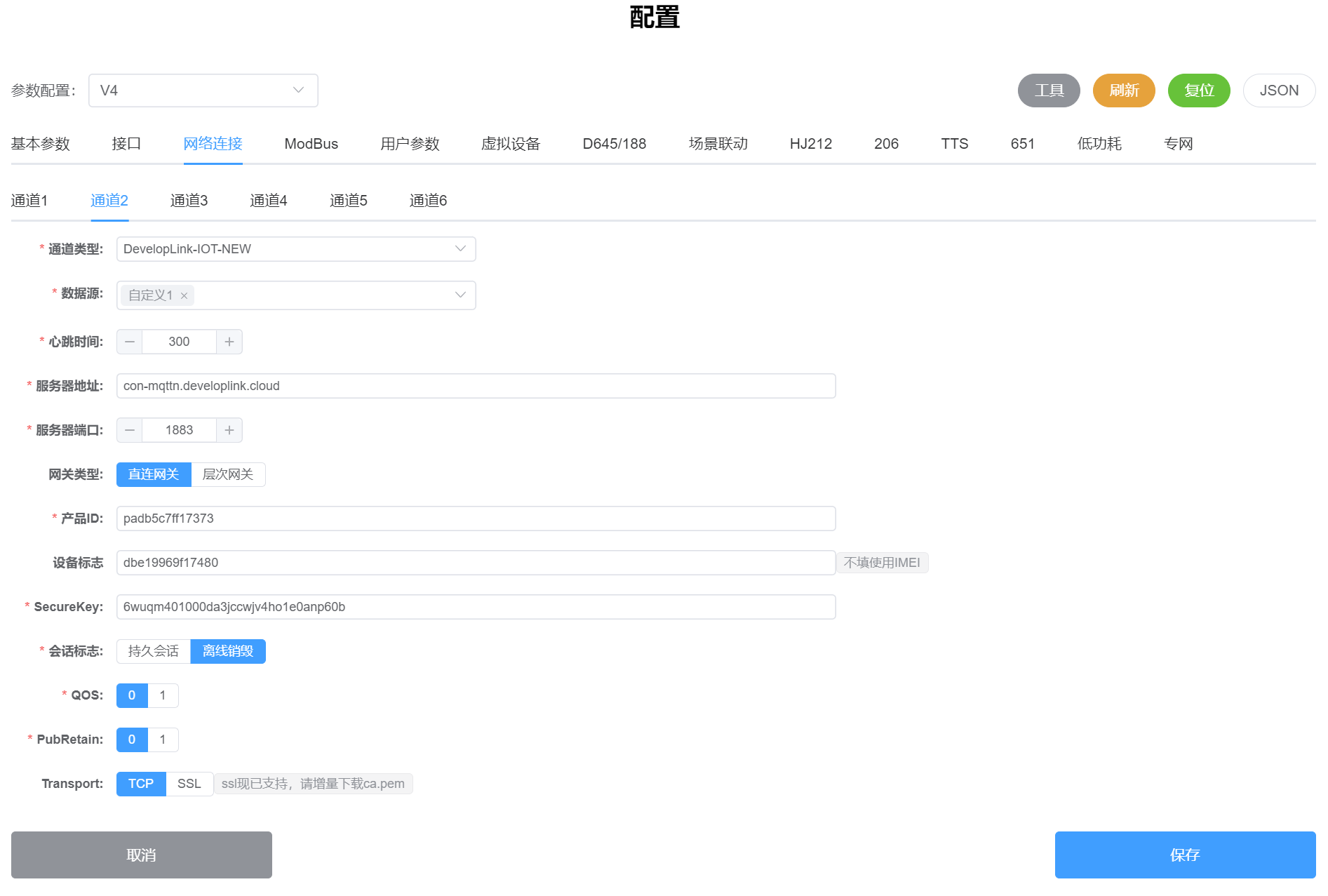Set PubRetain to 0
The image size is (1328, 896).
[132, 740]
